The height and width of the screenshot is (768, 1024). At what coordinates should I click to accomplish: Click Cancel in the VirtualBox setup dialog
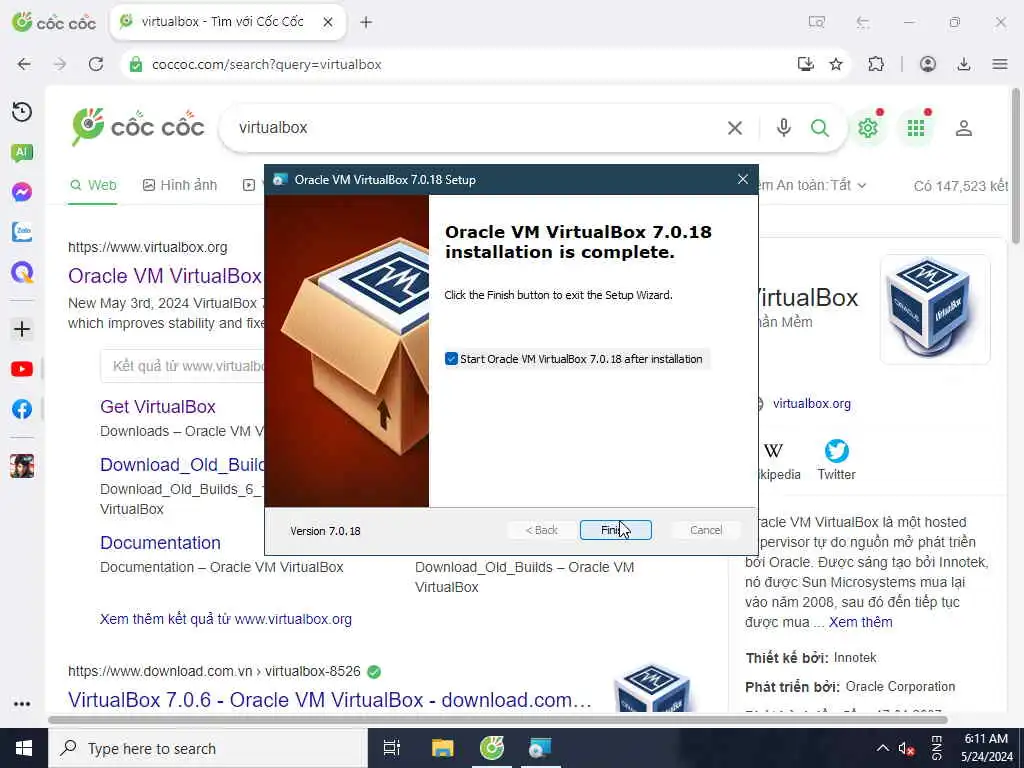coord(706,530)
